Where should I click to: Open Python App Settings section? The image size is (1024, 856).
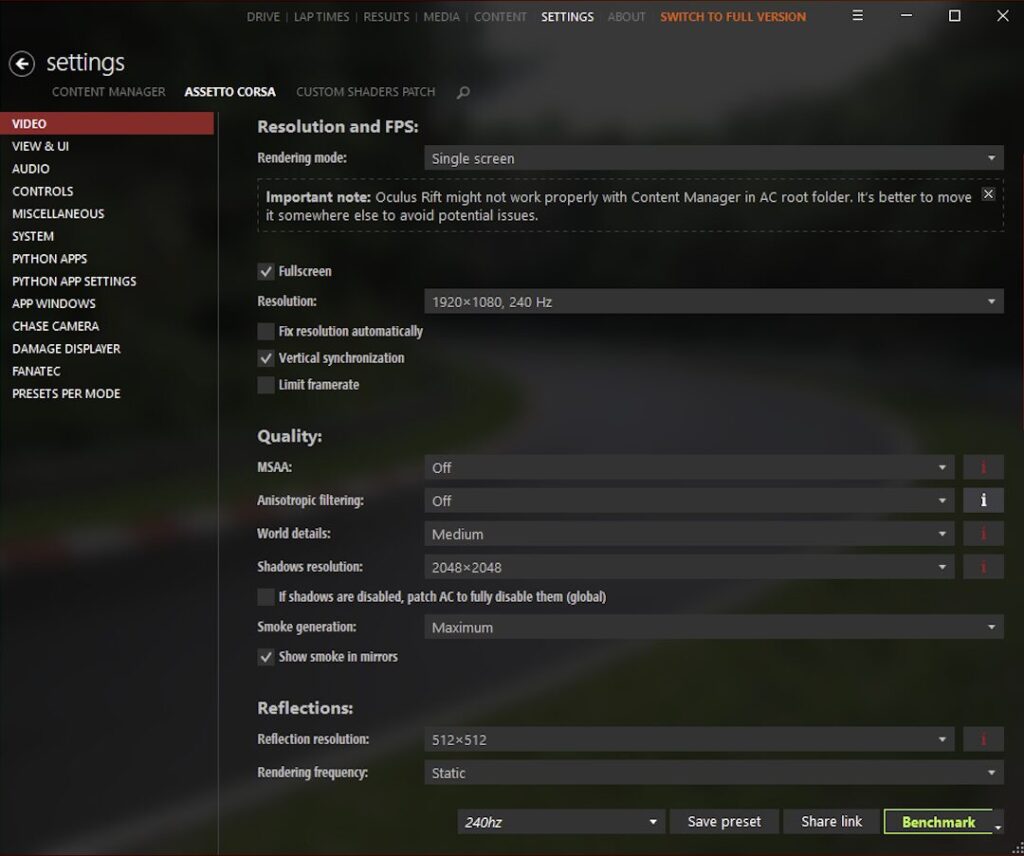pos(107,281)
